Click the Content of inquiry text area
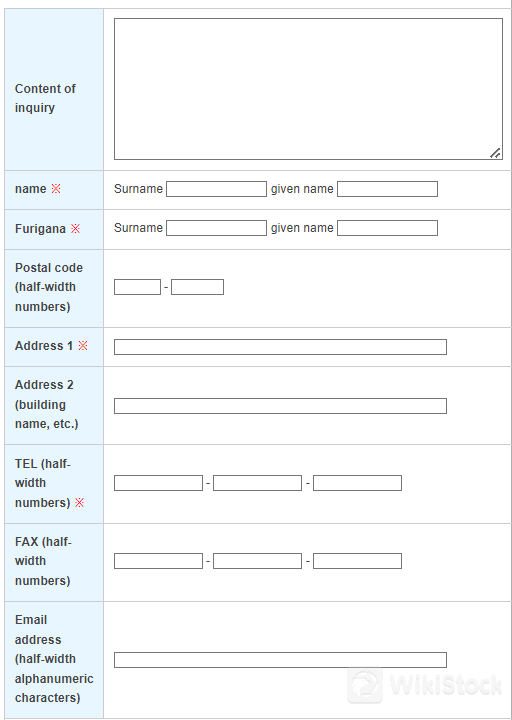The width and height of the screenshot is (512, 720). point(308,89)
